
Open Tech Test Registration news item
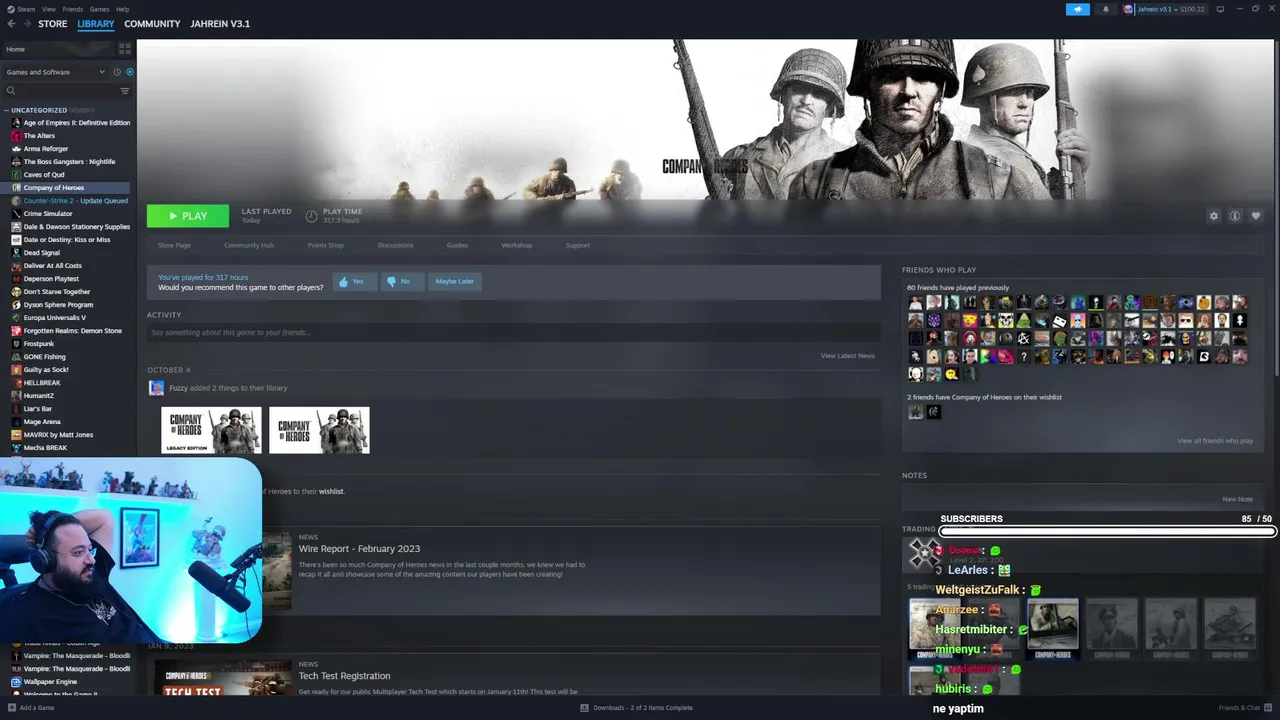point(344,676)
